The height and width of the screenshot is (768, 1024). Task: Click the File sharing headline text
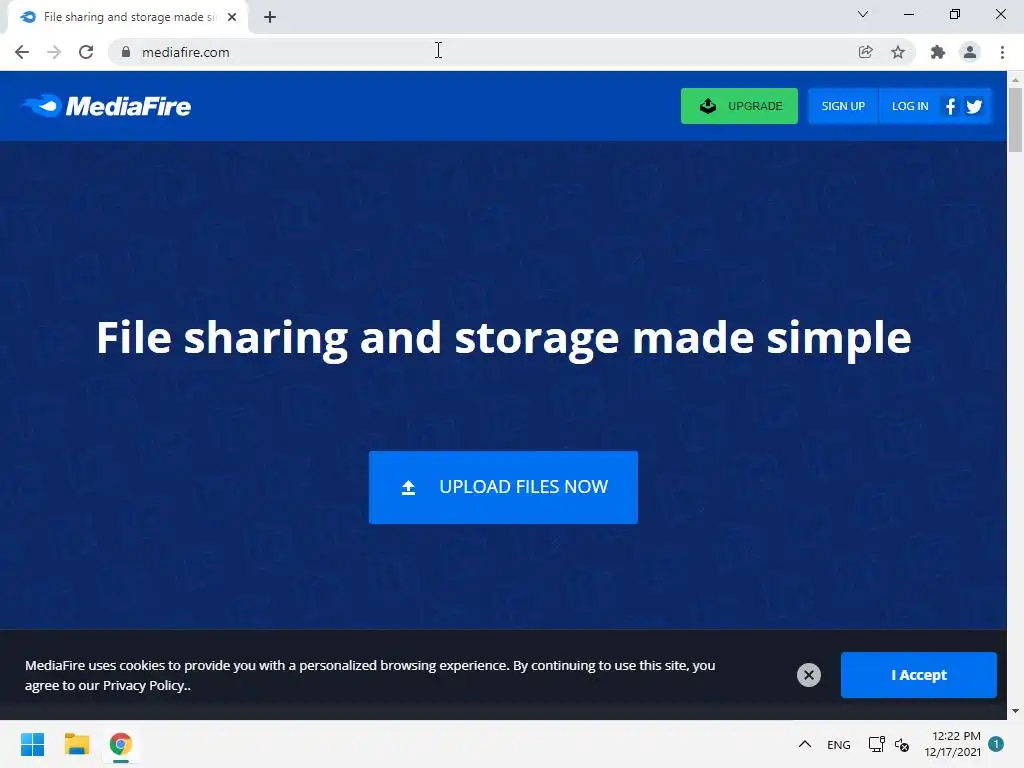click(504, 338)
